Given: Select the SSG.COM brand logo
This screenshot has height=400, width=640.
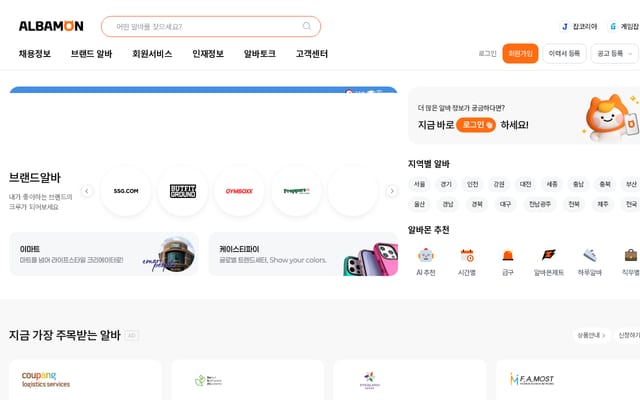Looking at the screenshot, I should (x=126, y=191).
